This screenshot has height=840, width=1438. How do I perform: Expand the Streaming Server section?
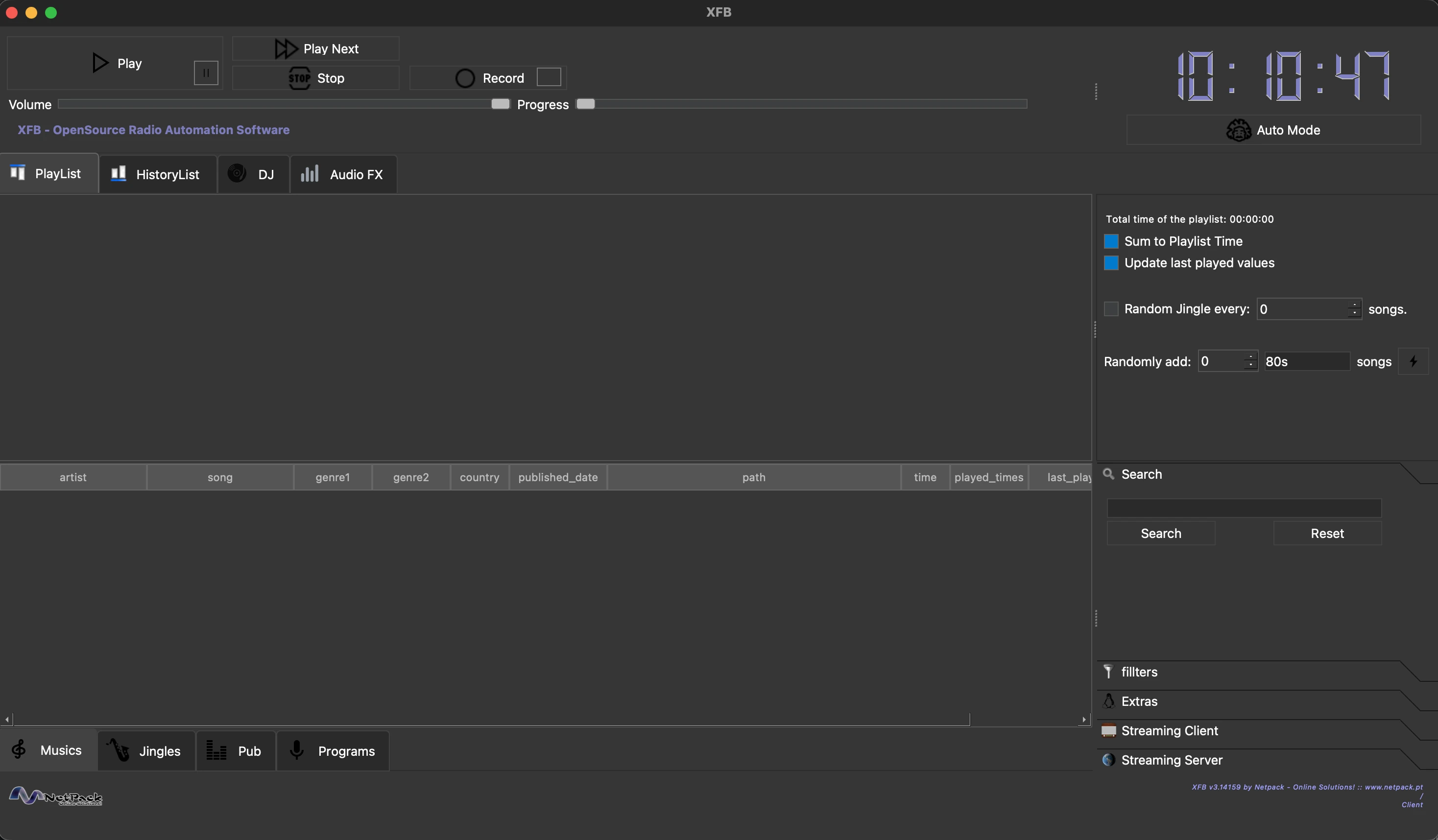pyautogui.click(x=1255, y=760)
